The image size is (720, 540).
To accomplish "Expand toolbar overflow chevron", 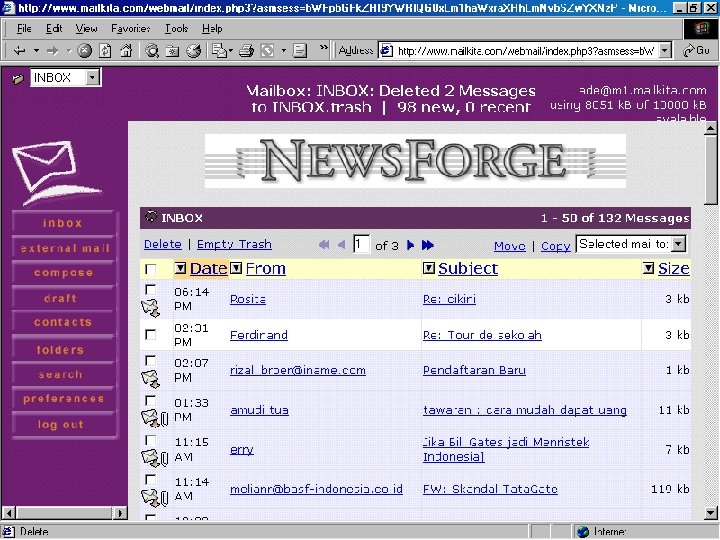I will click(x=324, y=47).
